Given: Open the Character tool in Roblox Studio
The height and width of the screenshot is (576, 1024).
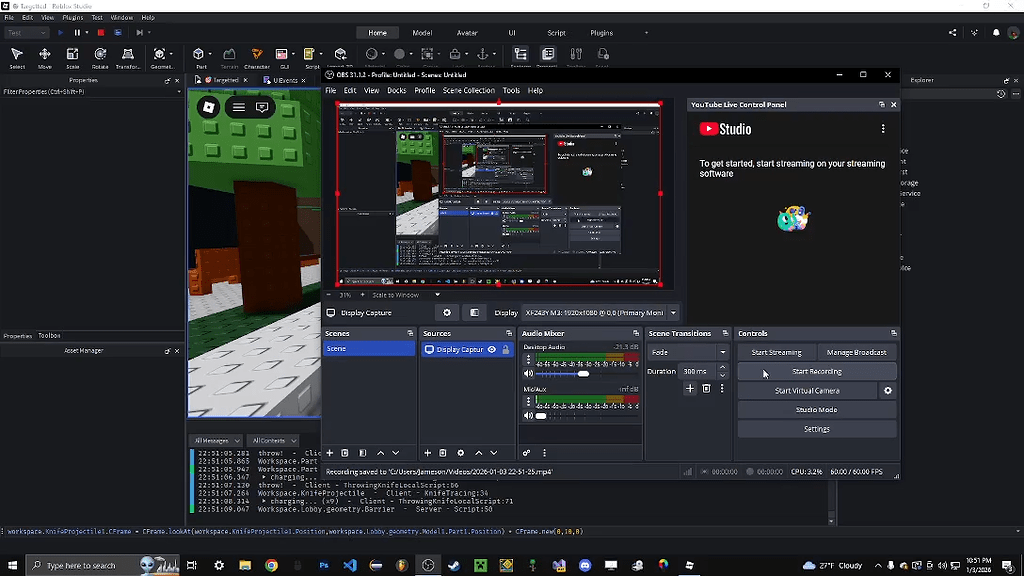Looking at the screenshot, I should (257, 57).
